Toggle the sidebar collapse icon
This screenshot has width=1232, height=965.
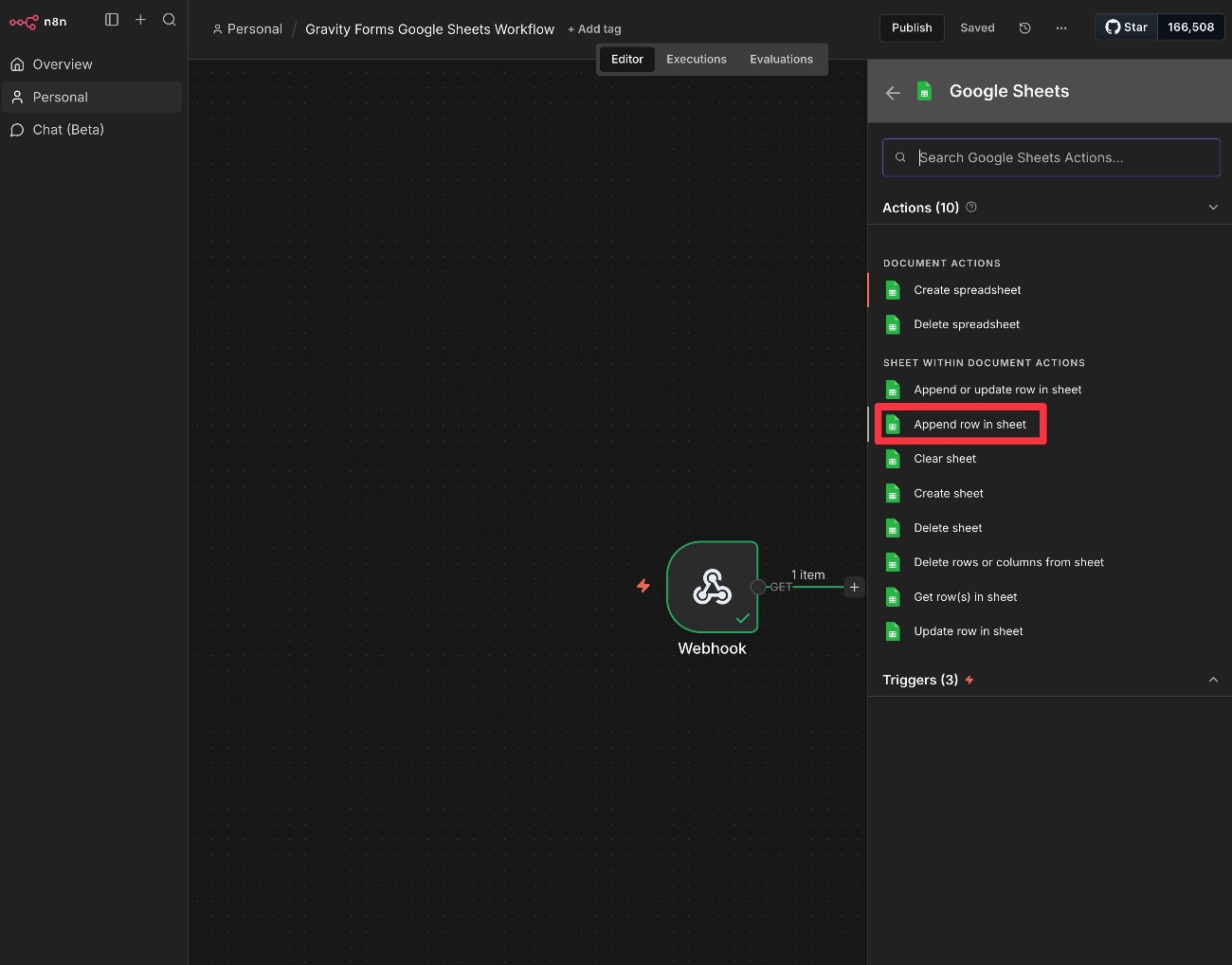(112, 20)
